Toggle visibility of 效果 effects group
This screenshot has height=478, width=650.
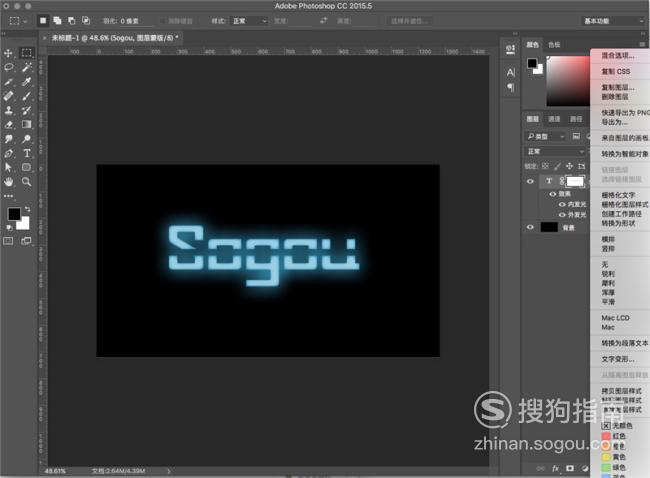[553, 194]
